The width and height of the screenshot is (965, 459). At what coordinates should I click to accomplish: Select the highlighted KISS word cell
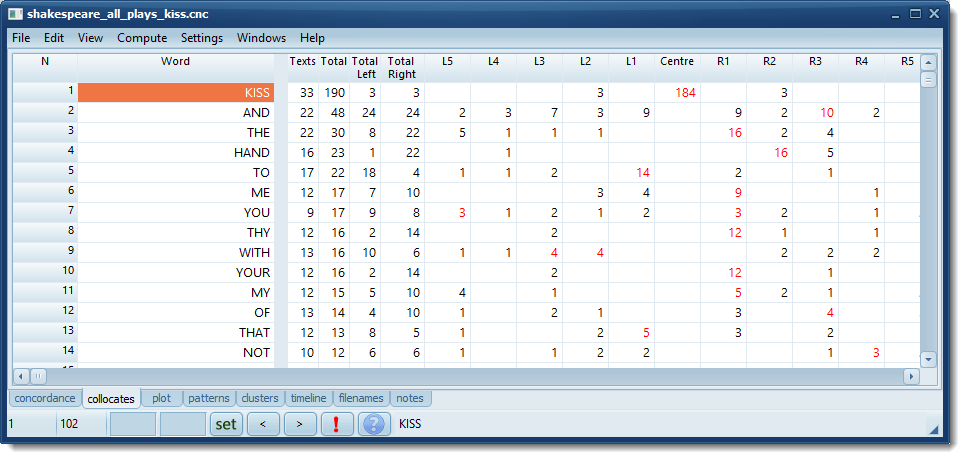(175, 92)
